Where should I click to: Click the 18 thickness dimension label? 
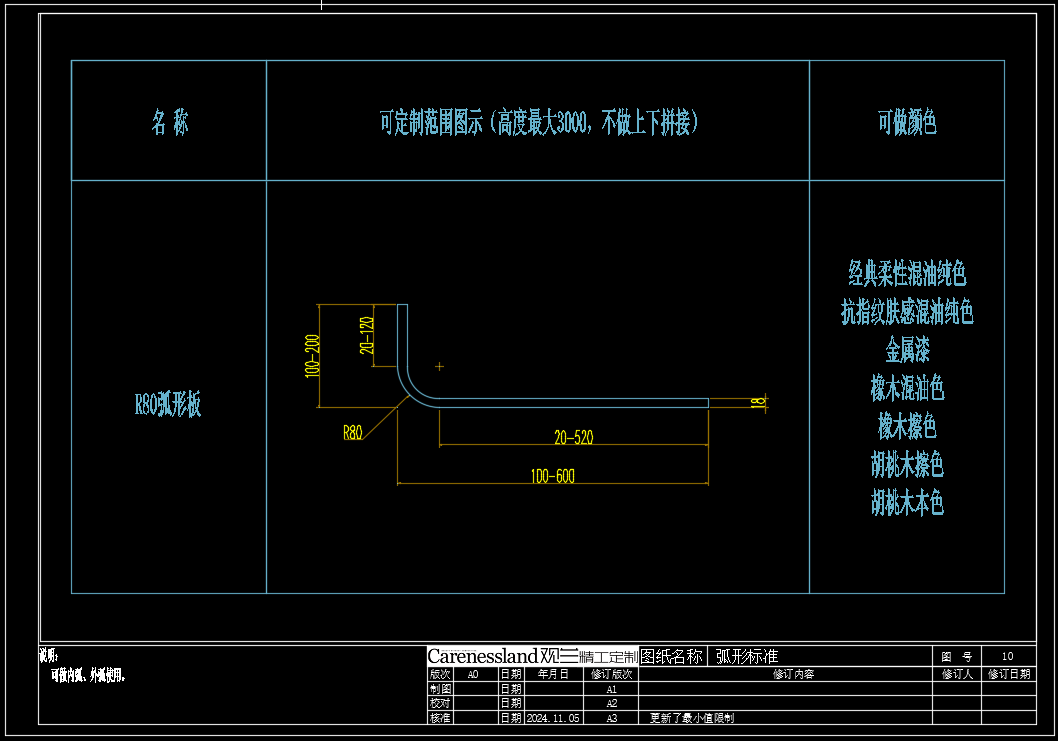click(758, 402)
